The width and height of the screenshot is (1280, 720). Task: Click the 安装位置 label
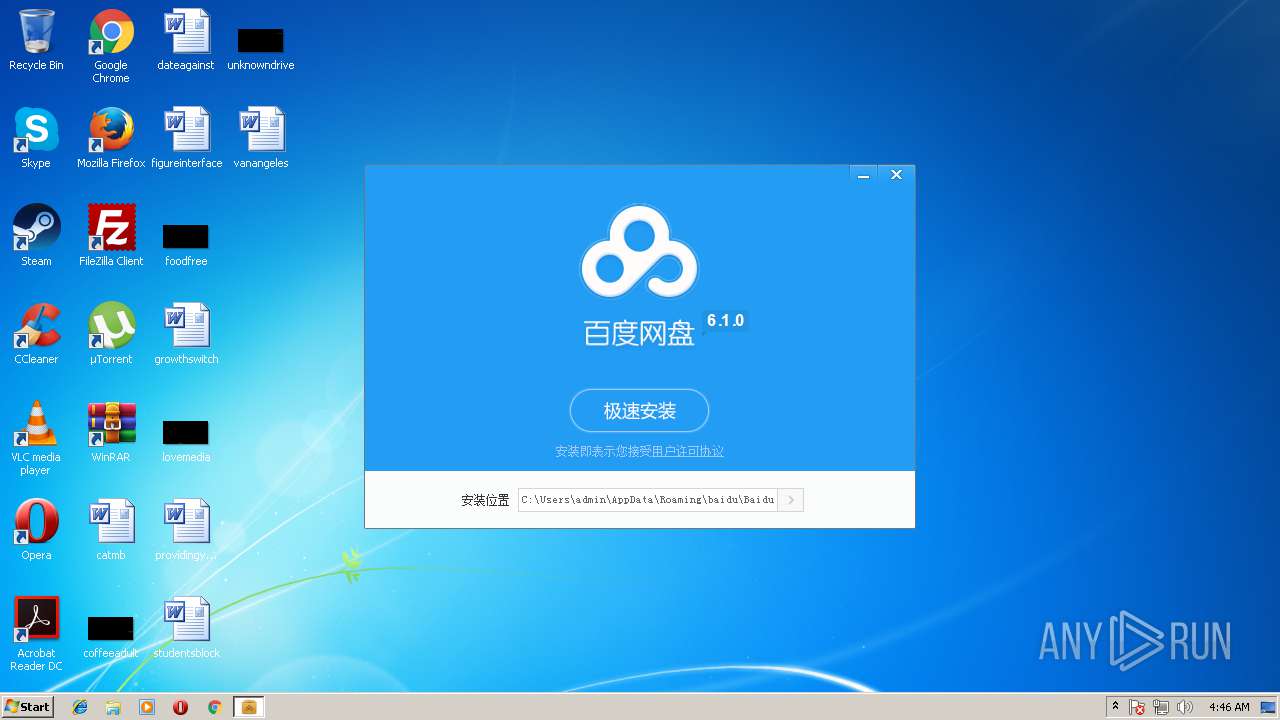pyautogui.click(x=485, y=500)
